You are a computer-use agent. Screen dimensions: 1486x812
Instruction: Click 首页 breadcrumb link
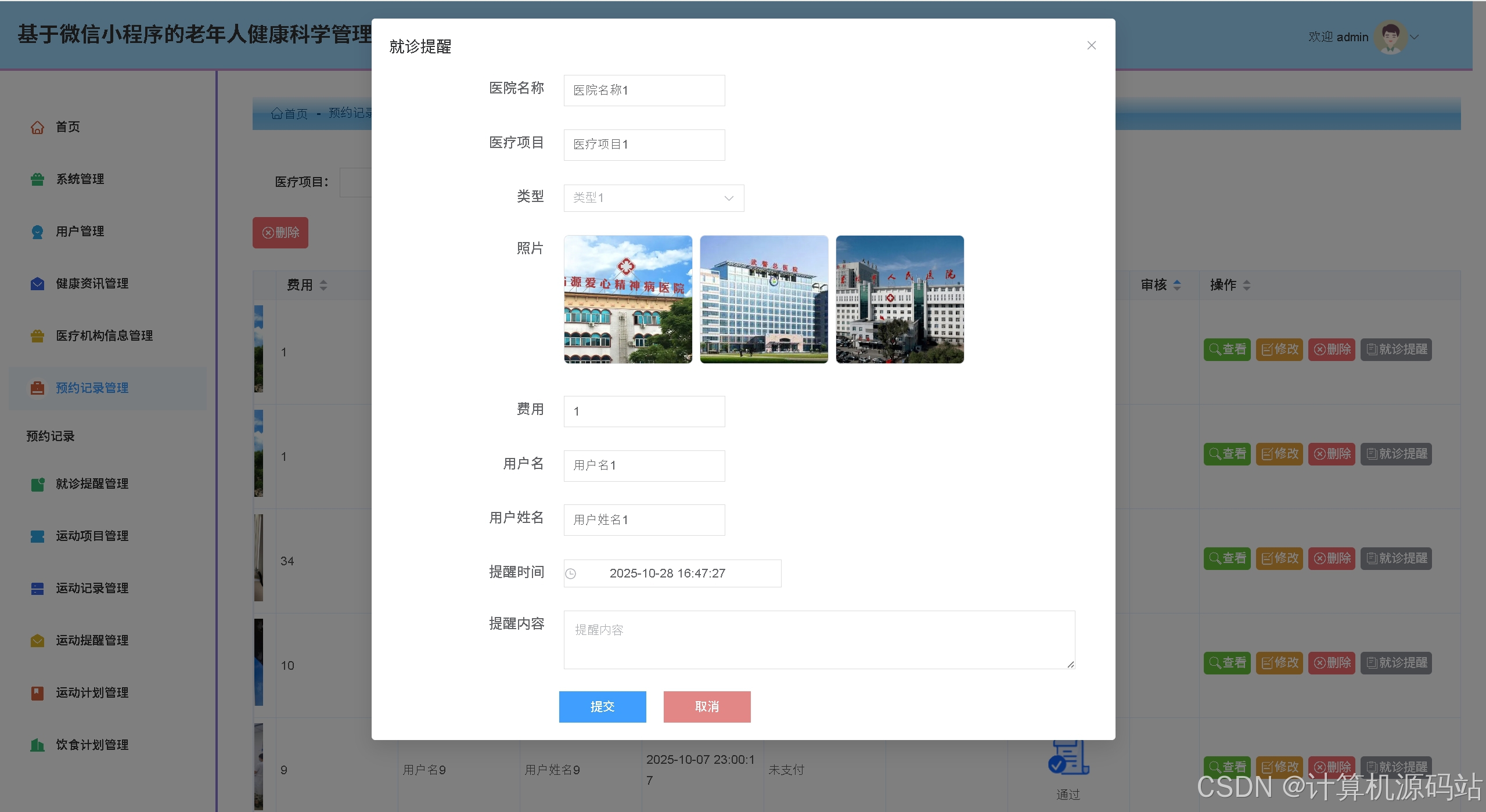tap(289, 114)
